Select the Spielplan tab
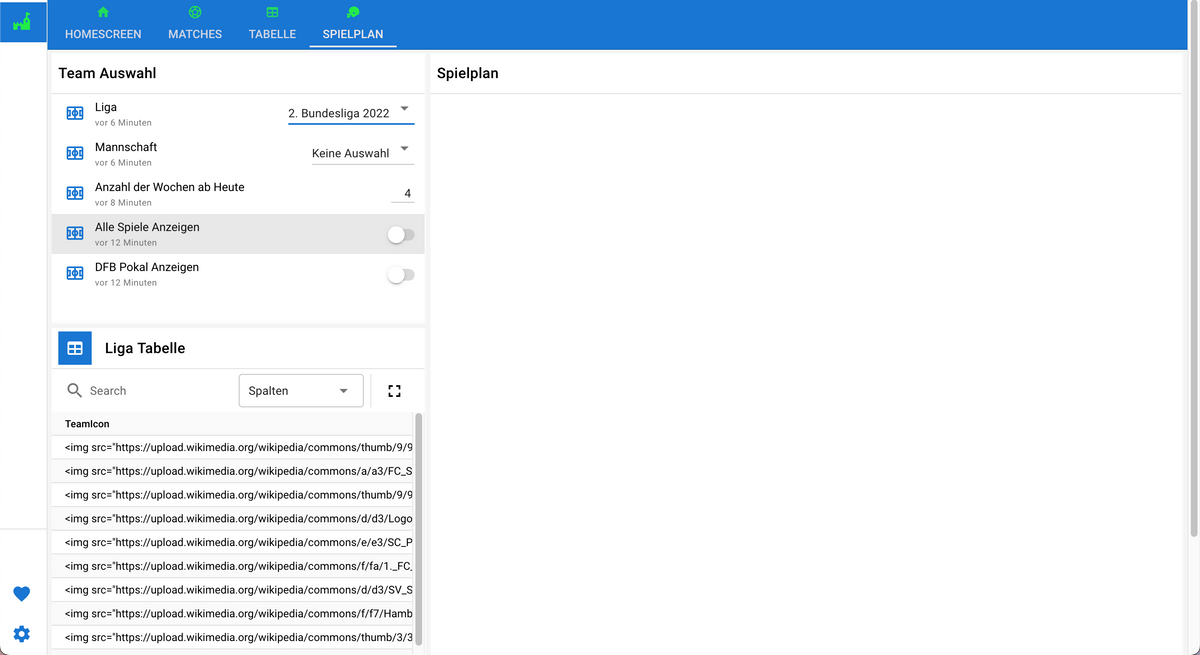Image resolution: width=1200 pixels, height=655 pixels. (353, 25)
